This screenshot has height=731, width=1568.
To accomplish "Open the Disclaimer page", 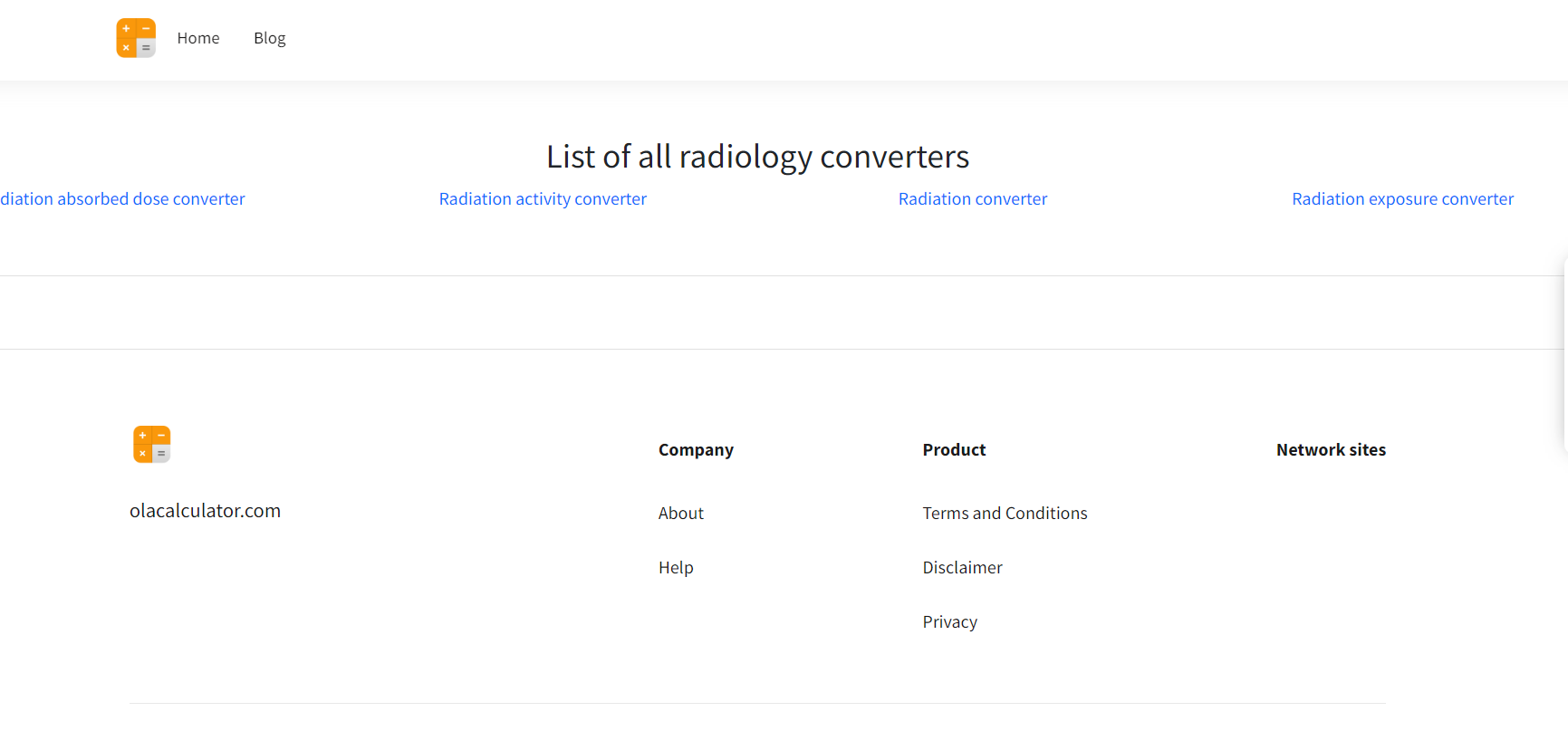I will 962,567.
